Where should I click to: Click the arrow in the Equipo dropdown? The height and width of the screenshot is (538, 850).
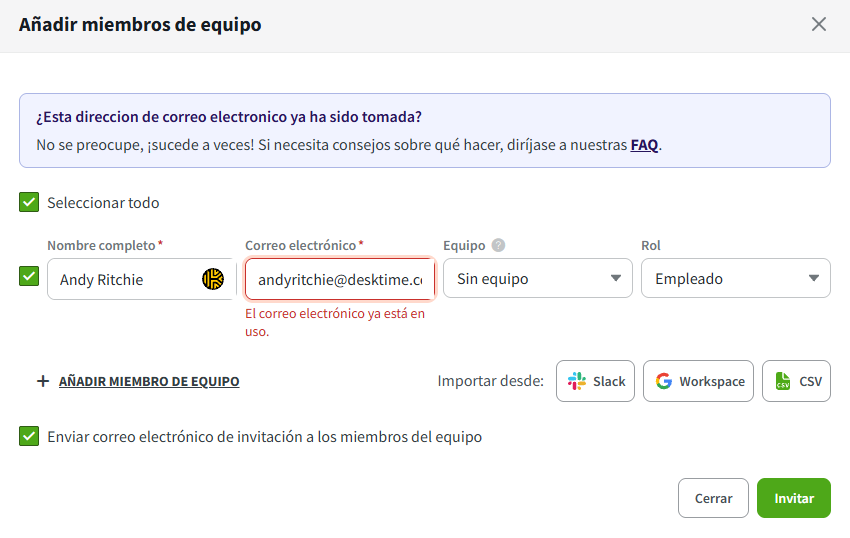point(616,279)
